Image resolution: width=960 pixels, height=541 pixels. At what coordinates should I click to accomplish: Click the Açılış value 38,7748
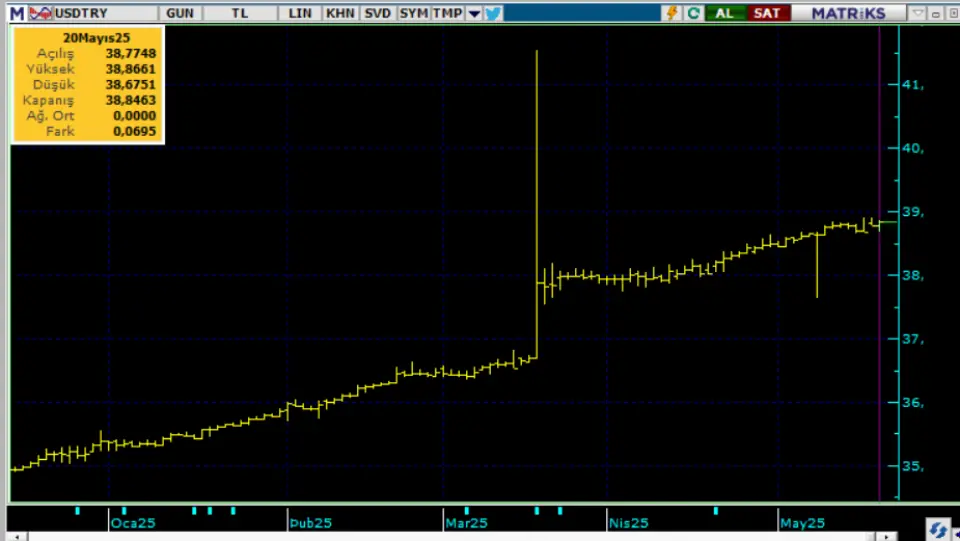pos(131,54)
